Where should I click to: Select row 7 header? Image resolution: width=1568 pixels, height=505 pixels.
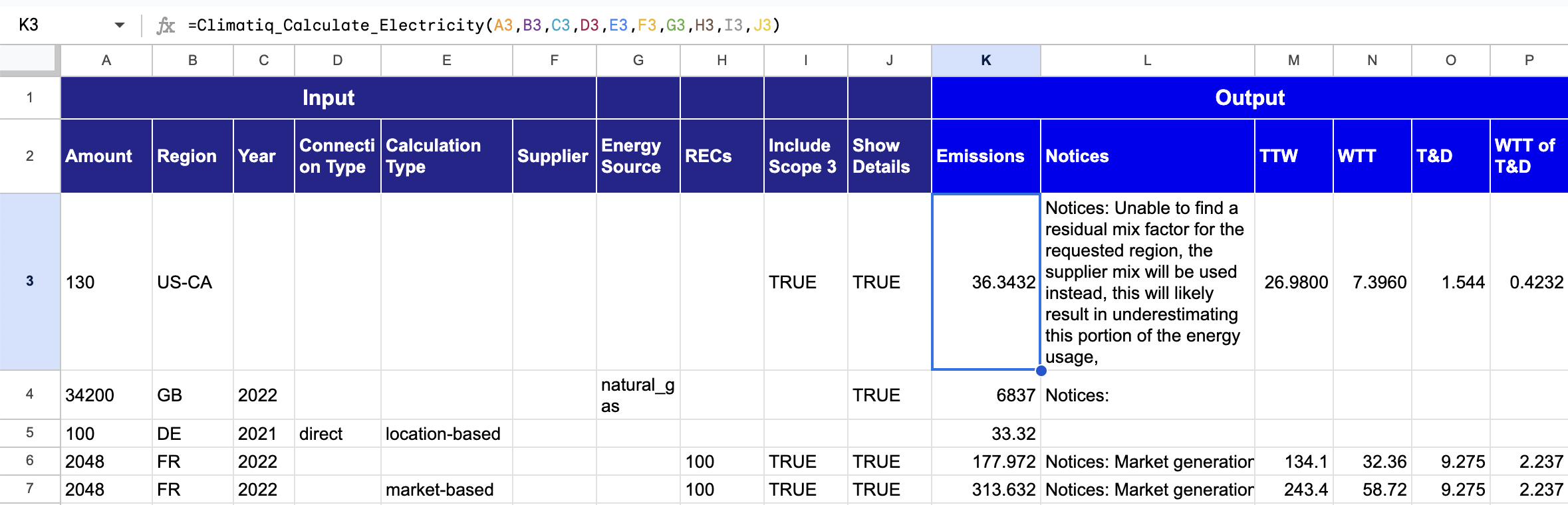pyautogui.click(x=30, y=489)
